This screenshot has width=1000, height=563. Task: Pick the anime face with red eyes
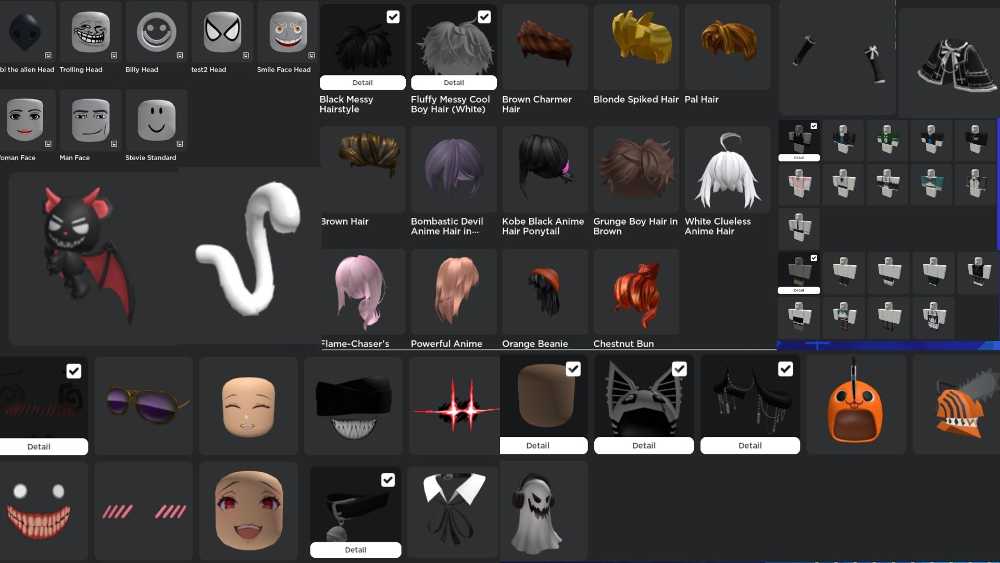click(248, 512)
